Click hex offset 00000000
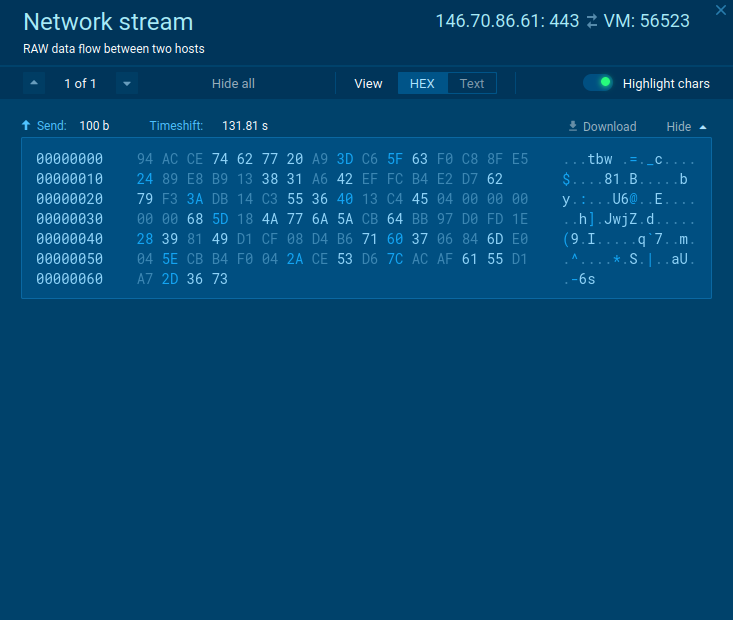This screenshot has width=733, height=620. 69,159
